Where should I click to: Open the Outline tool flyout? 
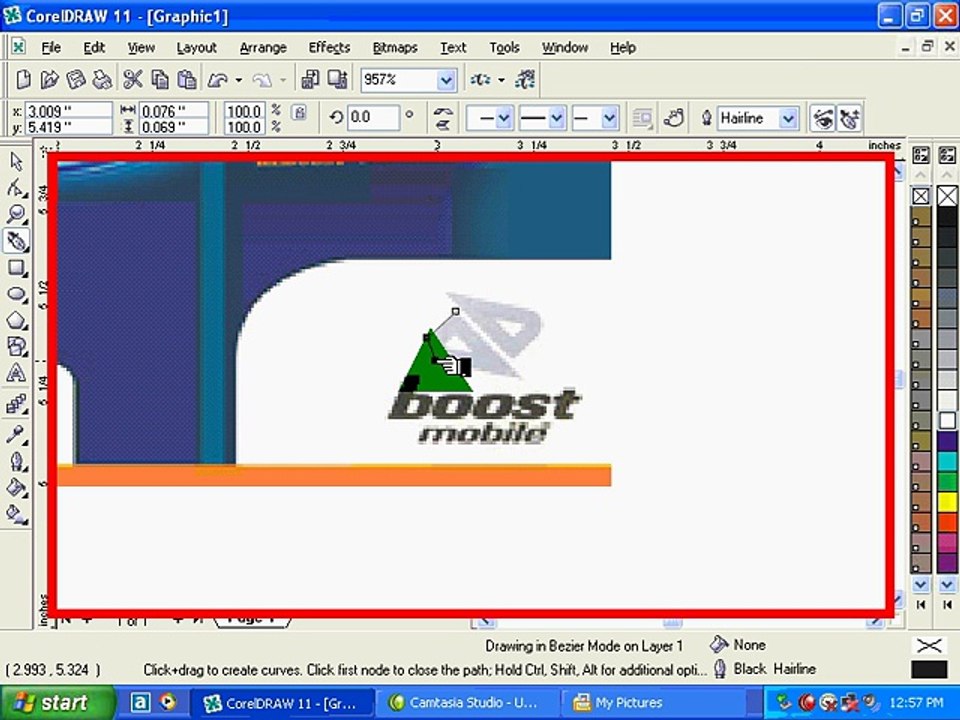tap(16, 461)
